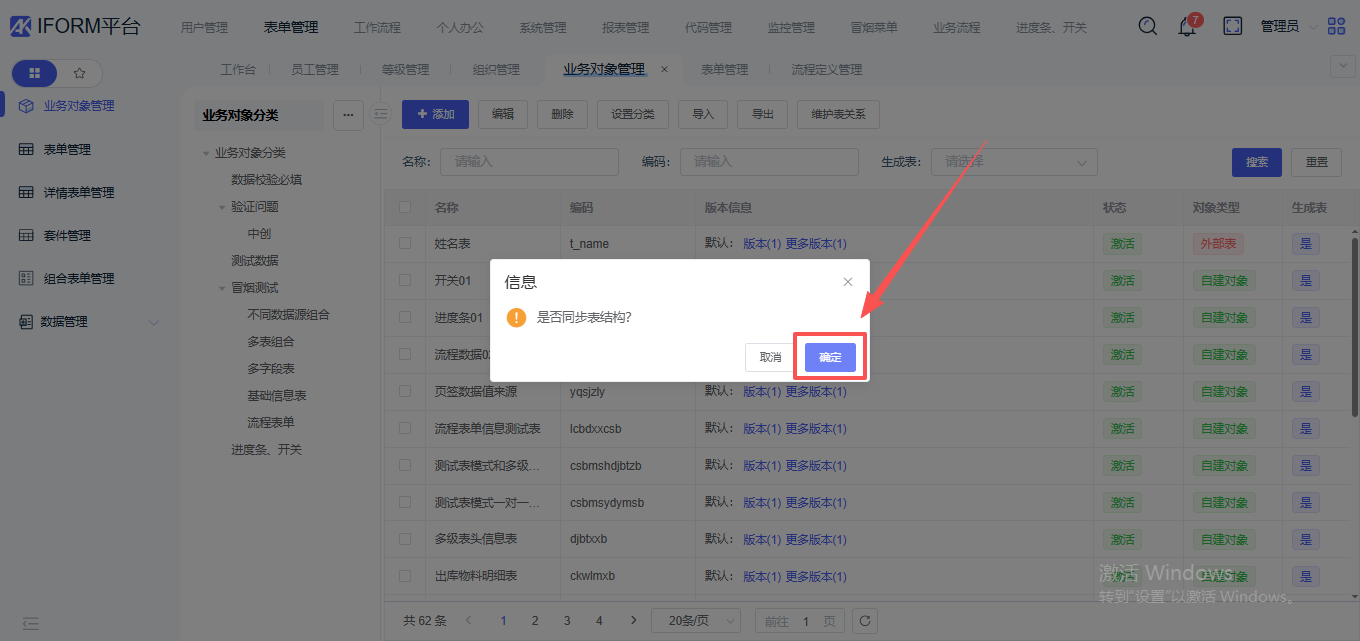Click the search magnifier icon in header

(x=1148, y=26)
